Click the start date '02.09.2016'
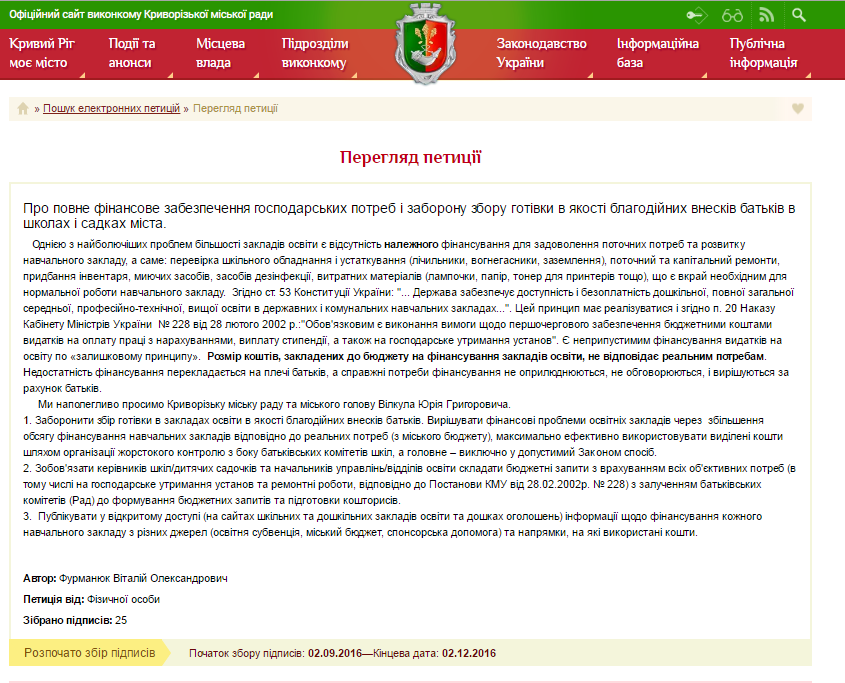The height and width of the screenshot is (683, 845). 335,653
